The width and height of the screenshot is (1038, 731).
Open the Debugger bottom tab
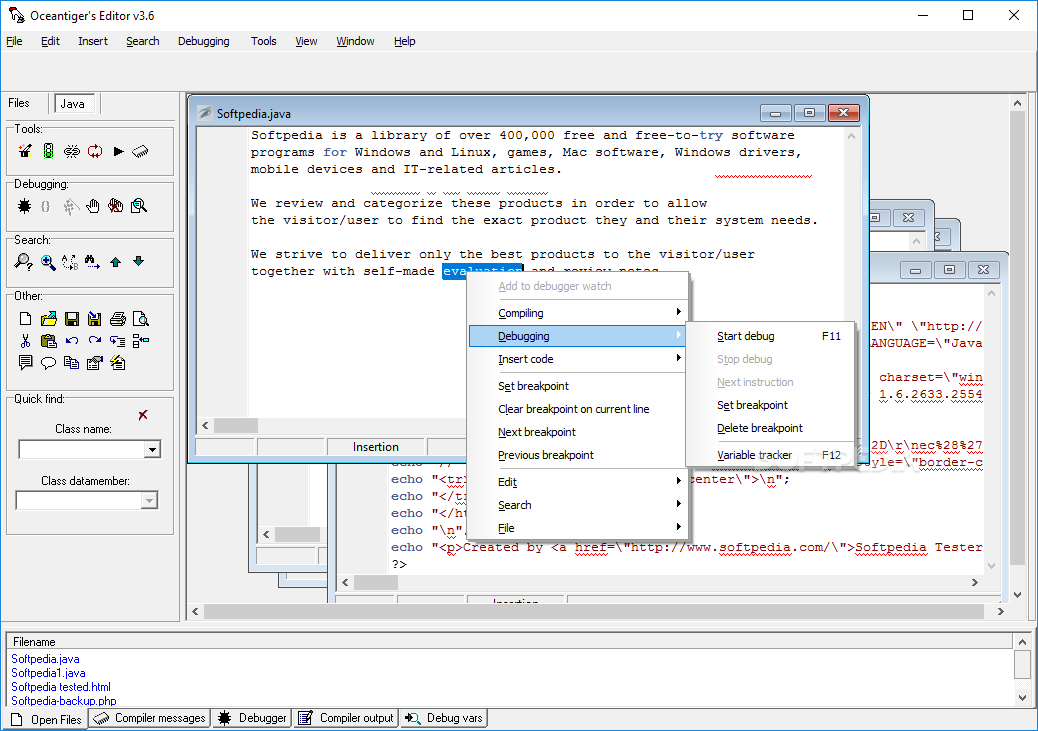[253, 718]
